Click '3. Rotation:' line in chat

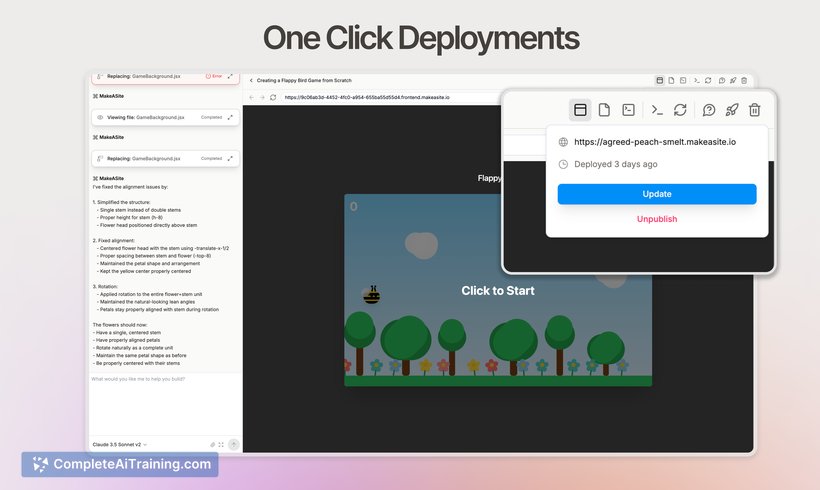[x=105, y=287]
